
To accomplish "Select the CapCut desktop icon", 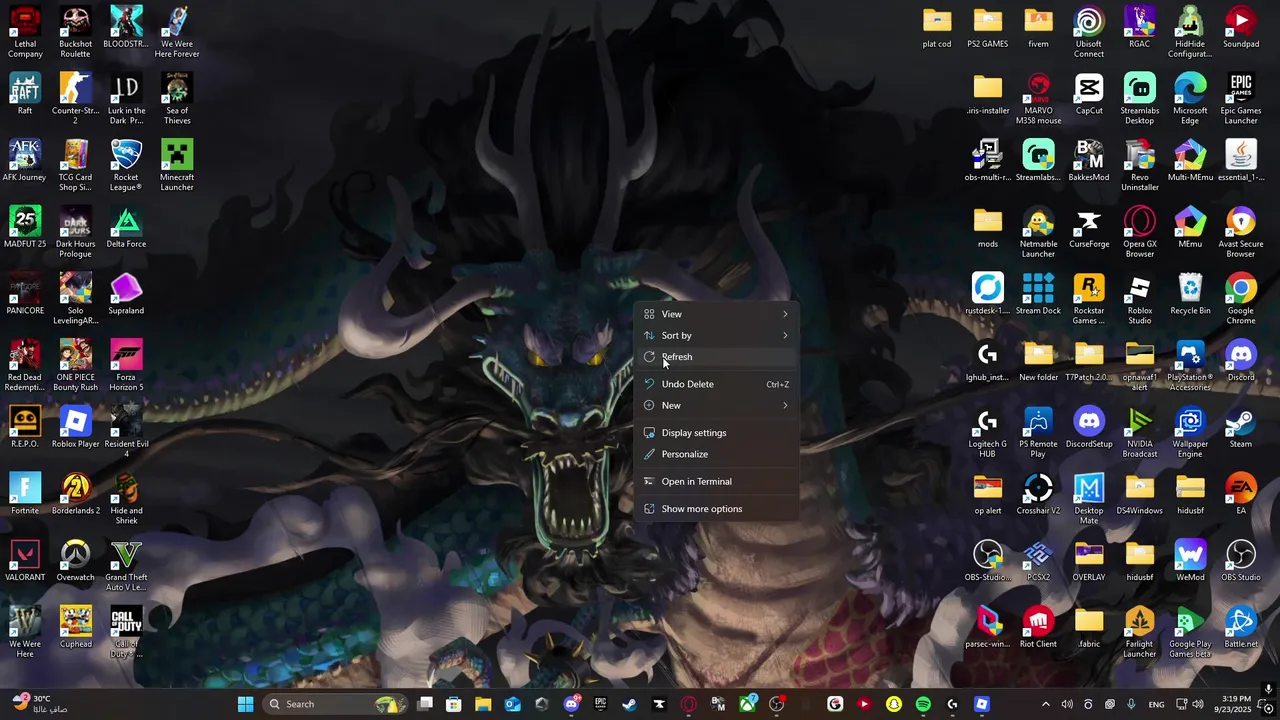I will point(1089,94).
